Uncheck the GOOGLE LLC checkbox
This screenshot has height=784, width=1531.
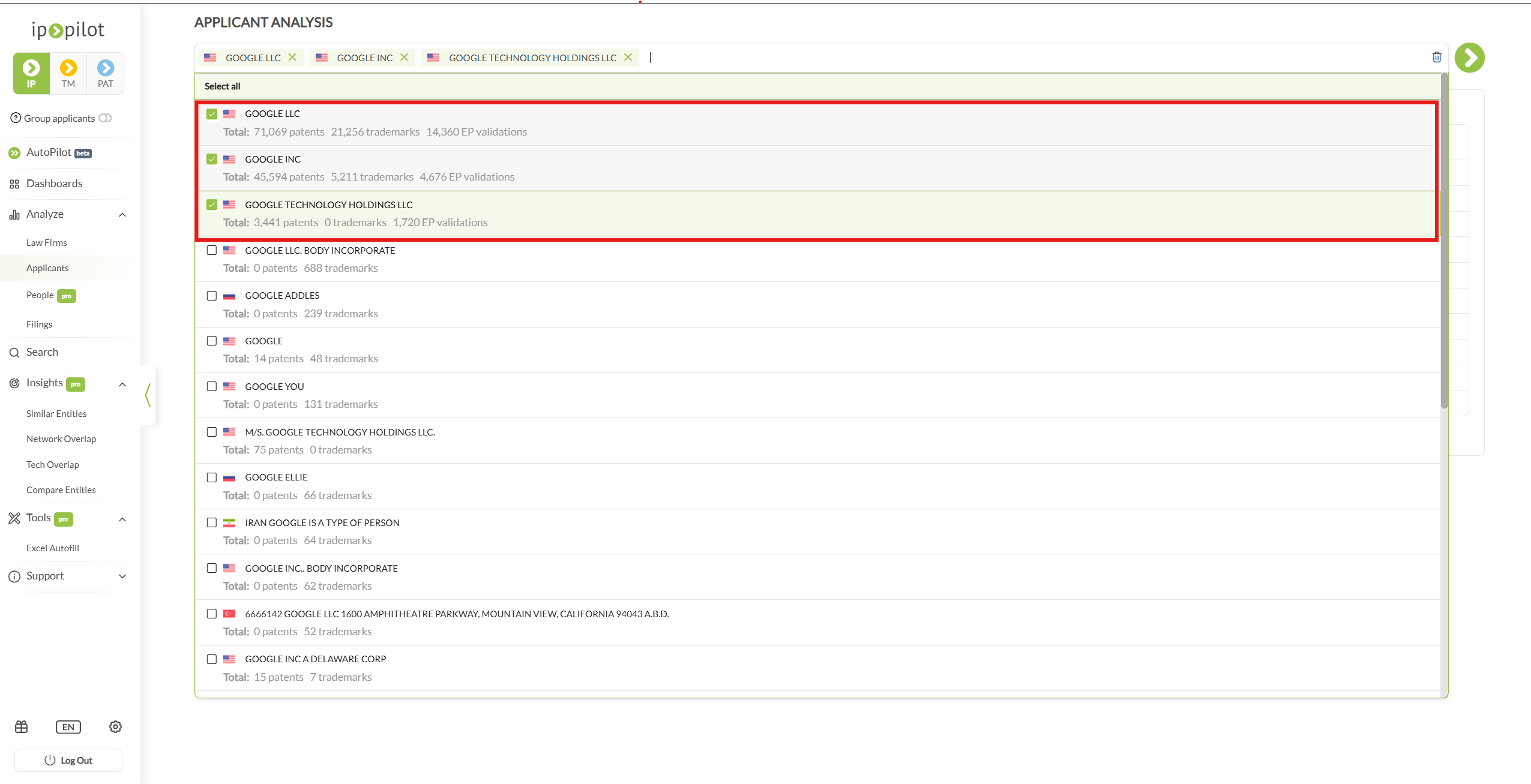click(212, 114)
